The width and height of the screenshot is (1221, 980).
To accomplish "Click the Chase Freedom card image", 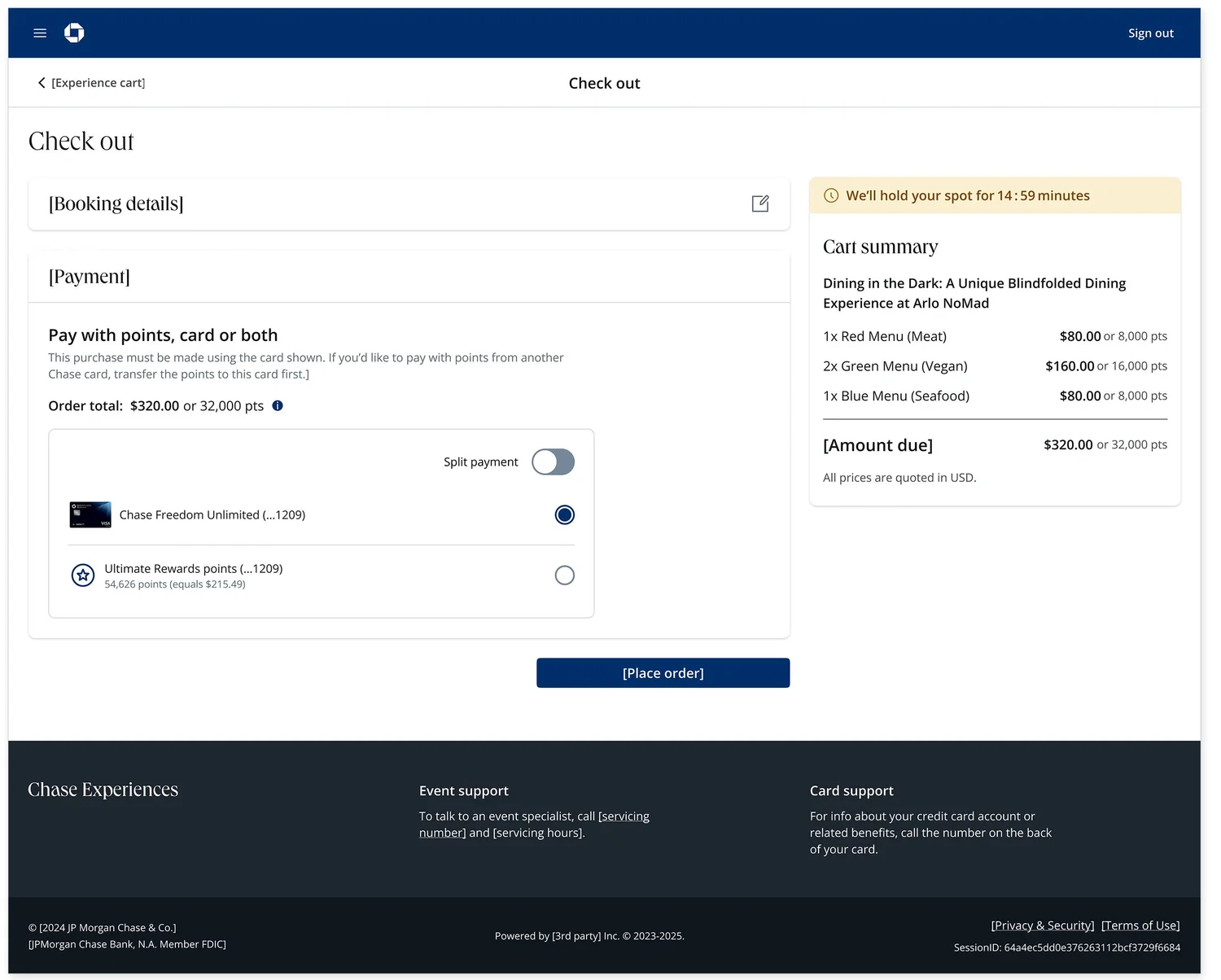I will coord(90,514).
